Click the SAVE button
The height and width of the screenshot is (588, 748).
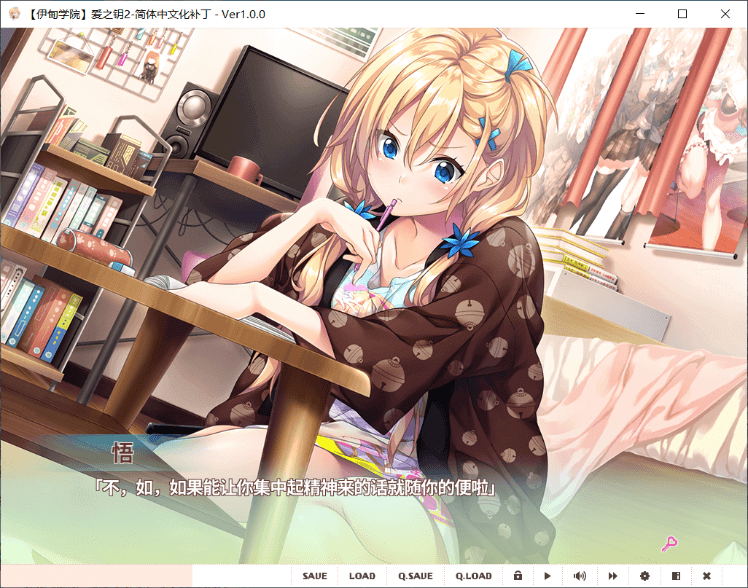point(315,576)
